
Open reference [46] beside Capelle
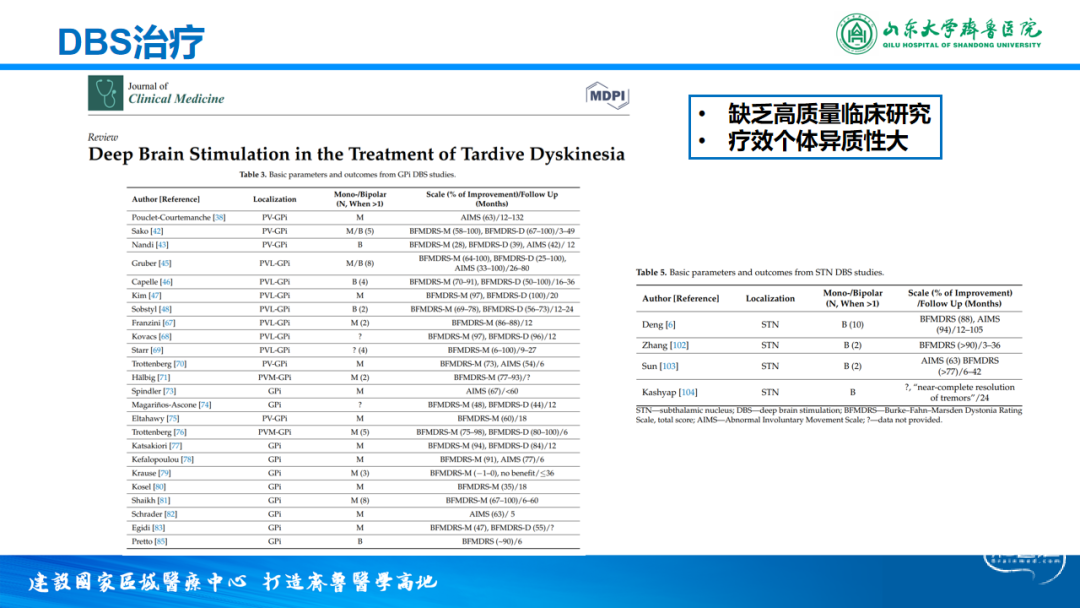click(166, 282)
